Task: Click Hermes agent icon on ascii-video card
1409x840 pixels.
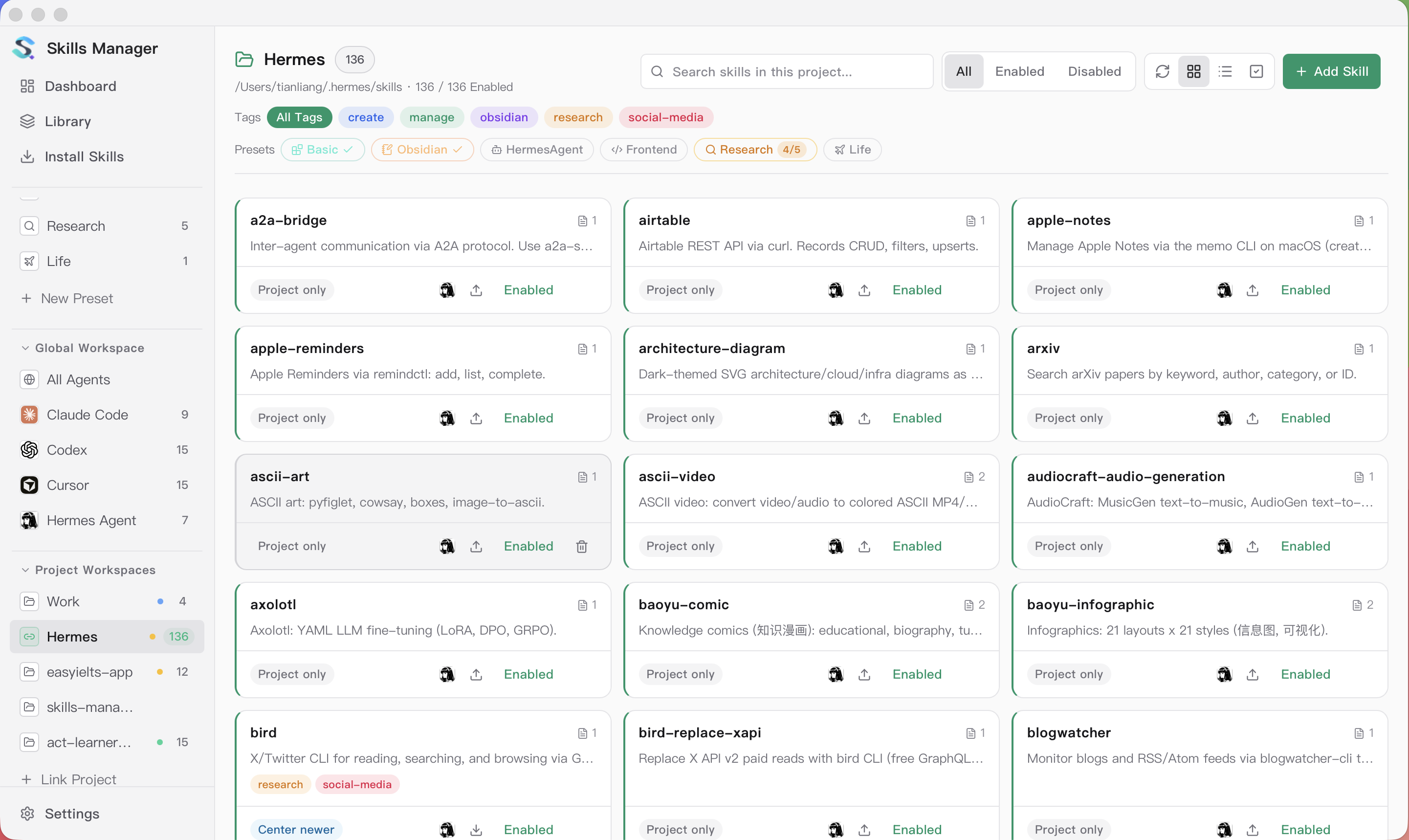Action: (x=836, y=546)
